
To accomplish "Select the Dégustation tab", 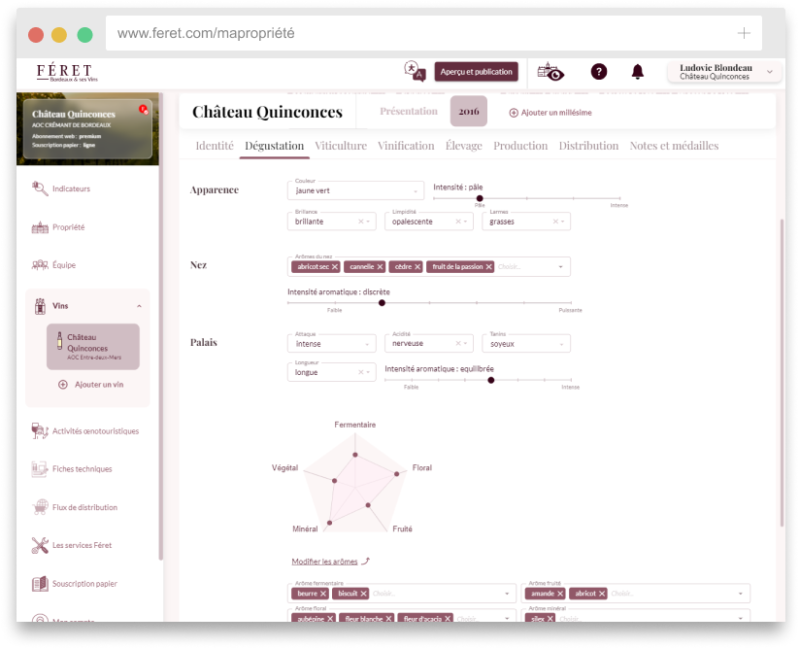I will pyautogui.click(x=274, y=146).
